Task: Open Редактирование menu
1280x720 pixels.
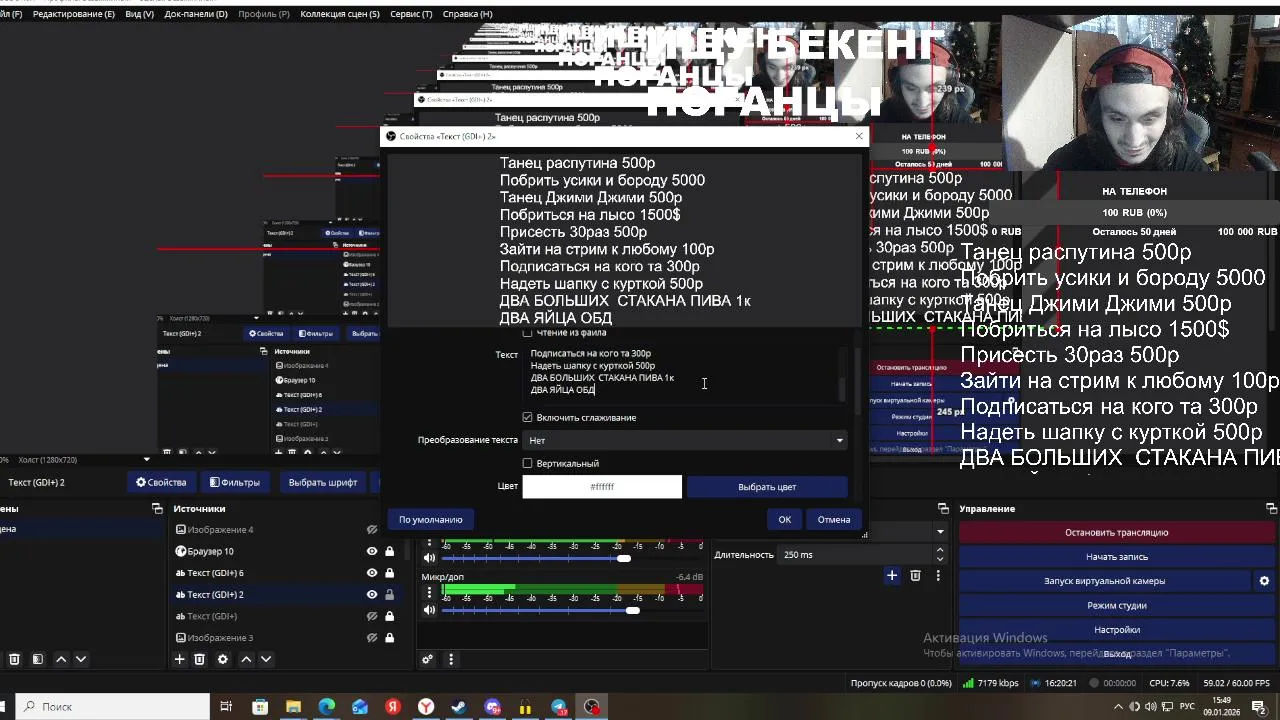Action: point(74,14)
